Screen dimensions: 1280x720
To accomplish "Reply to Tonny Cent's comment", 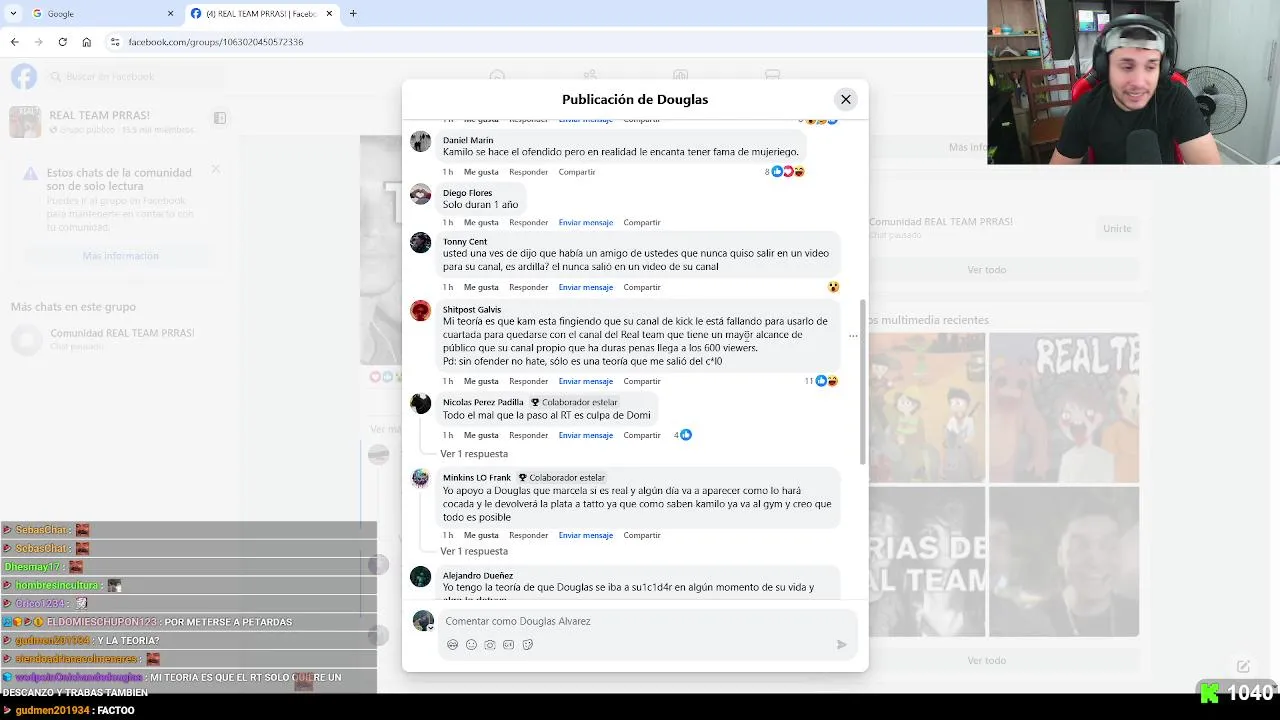I will 528,288.
